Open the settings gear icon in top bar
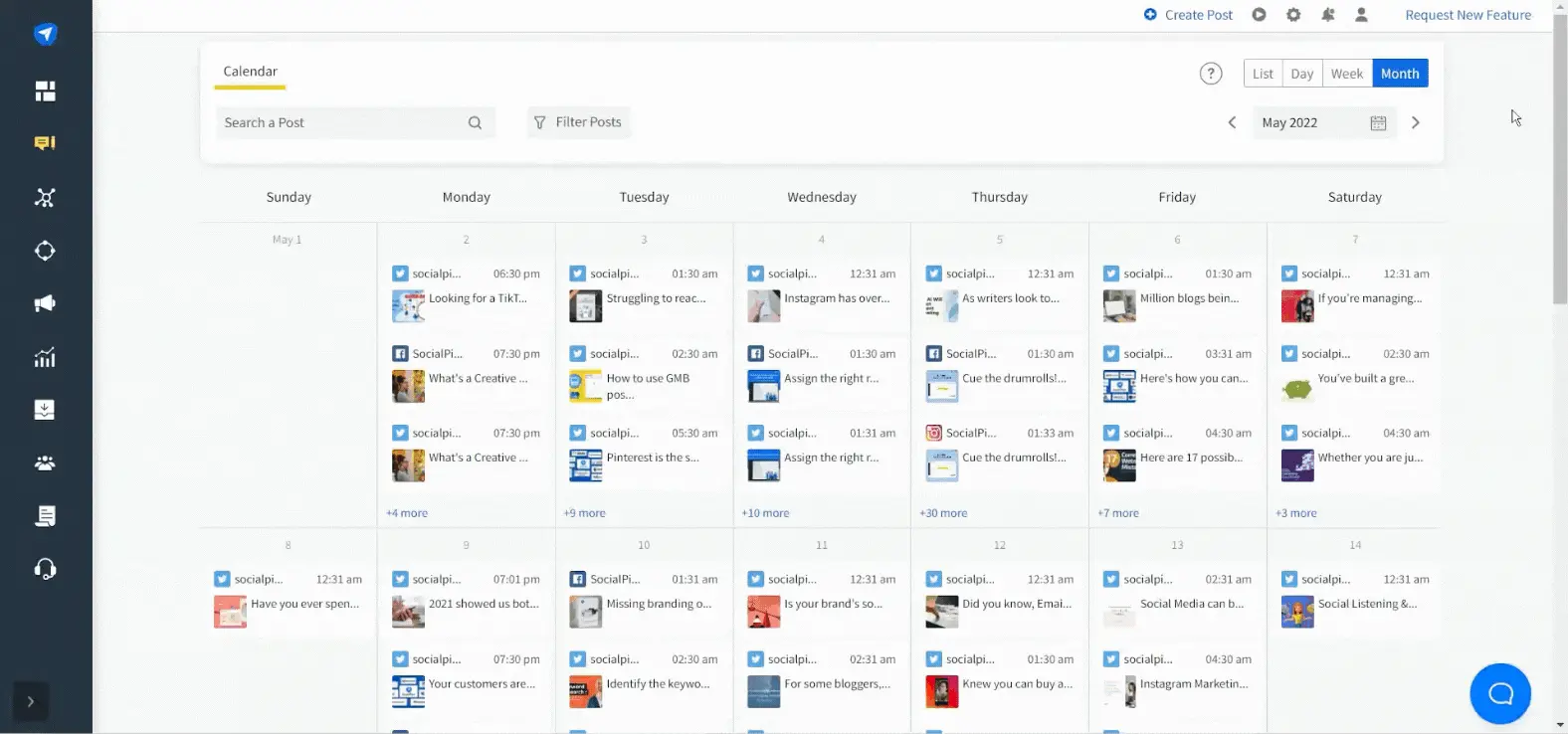The width and height of the screenshot is (1568, 734). [1293, 15]
